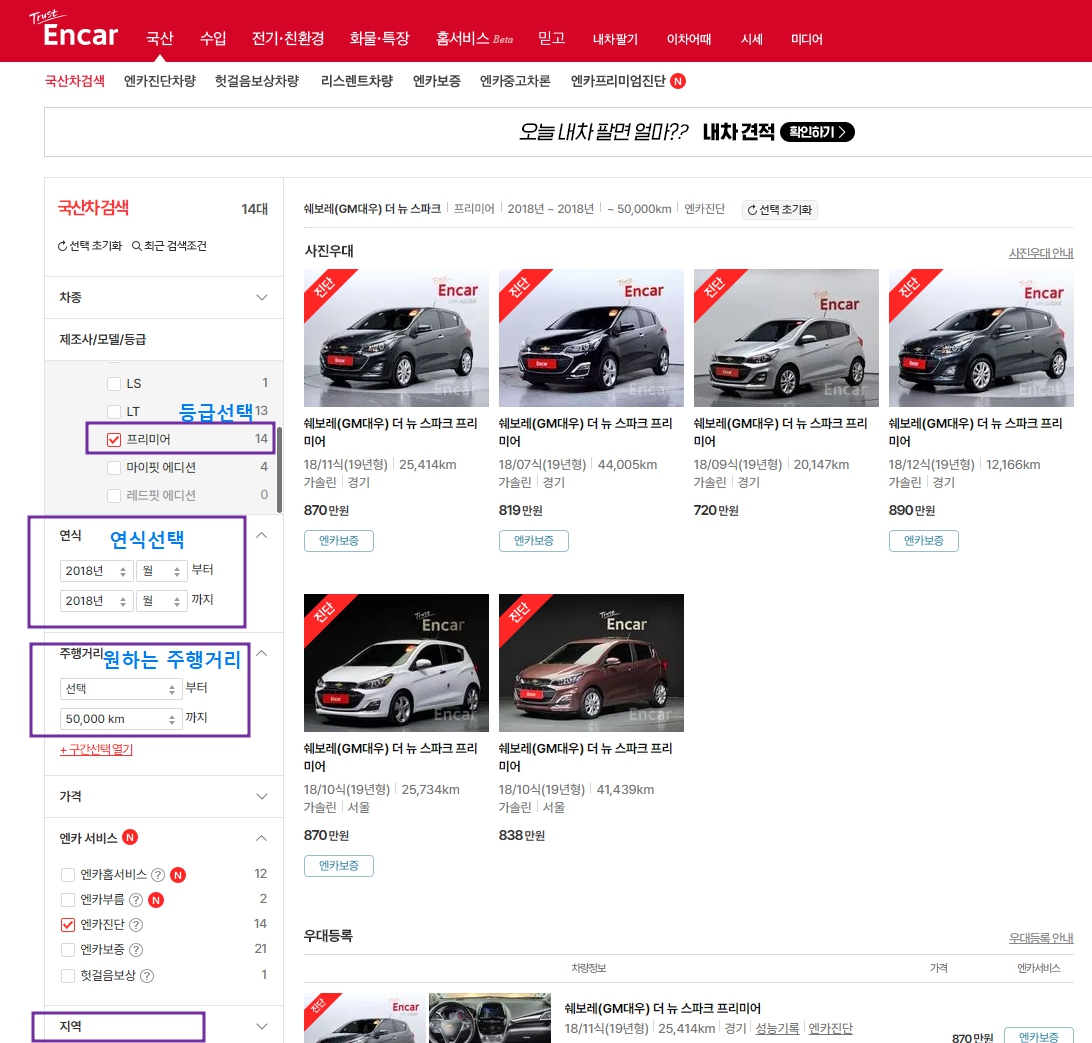The image size is (1092, 1043).
Task: Open the start month 월 dropdown
Action: tap(162, 571)
